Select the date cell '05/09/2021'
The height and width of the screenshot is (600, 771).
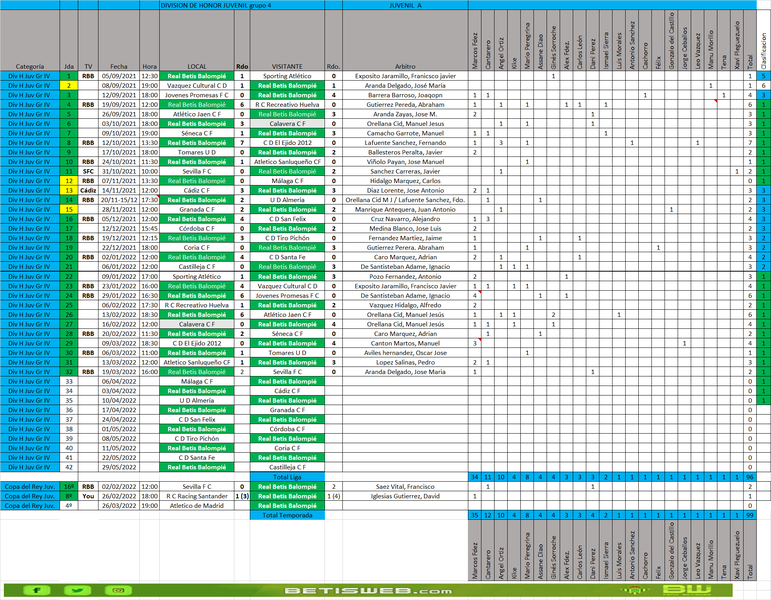pos(119,76)
